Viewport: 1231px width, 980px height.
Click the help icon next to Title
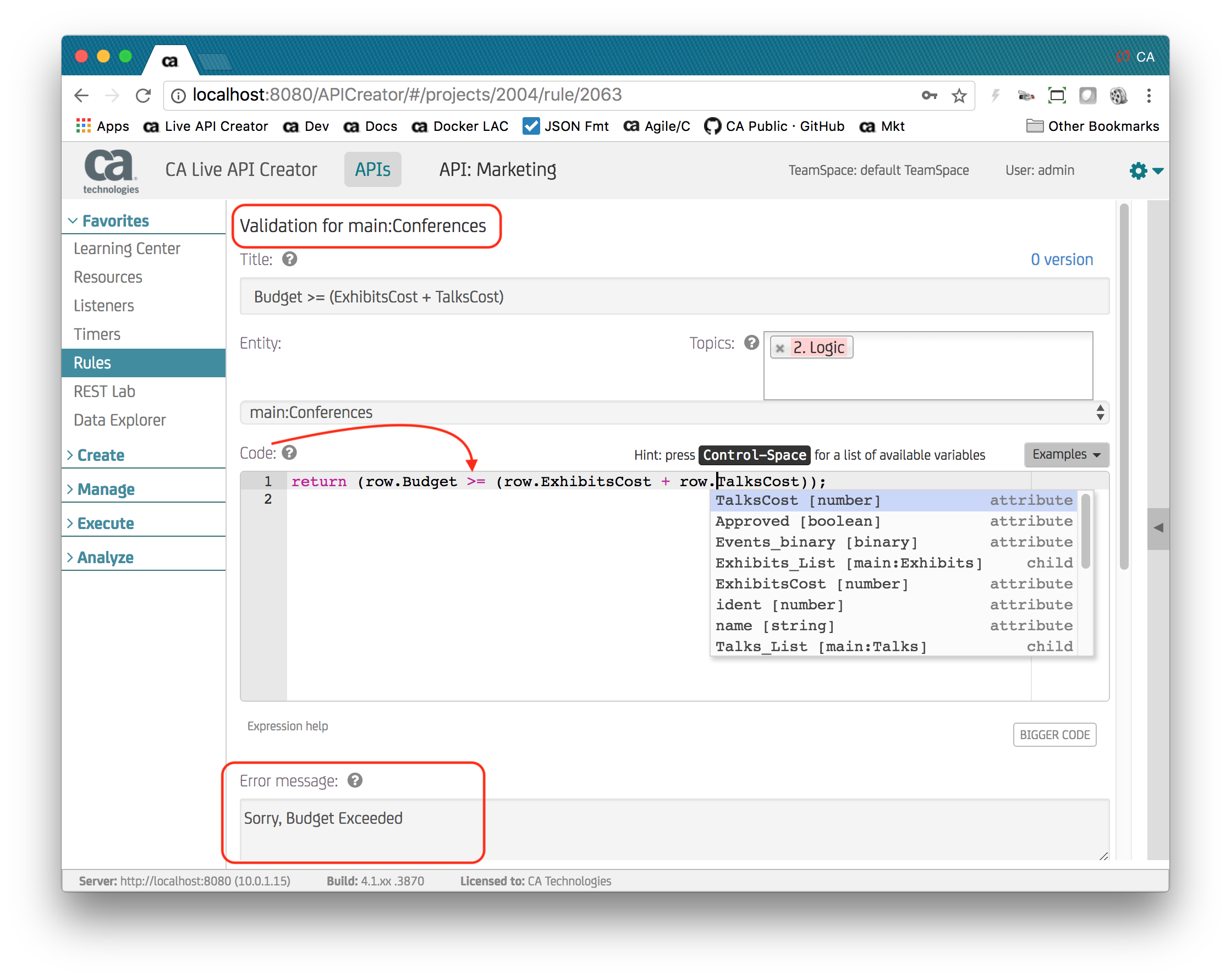pyautogui.click(x=289, y=259)
